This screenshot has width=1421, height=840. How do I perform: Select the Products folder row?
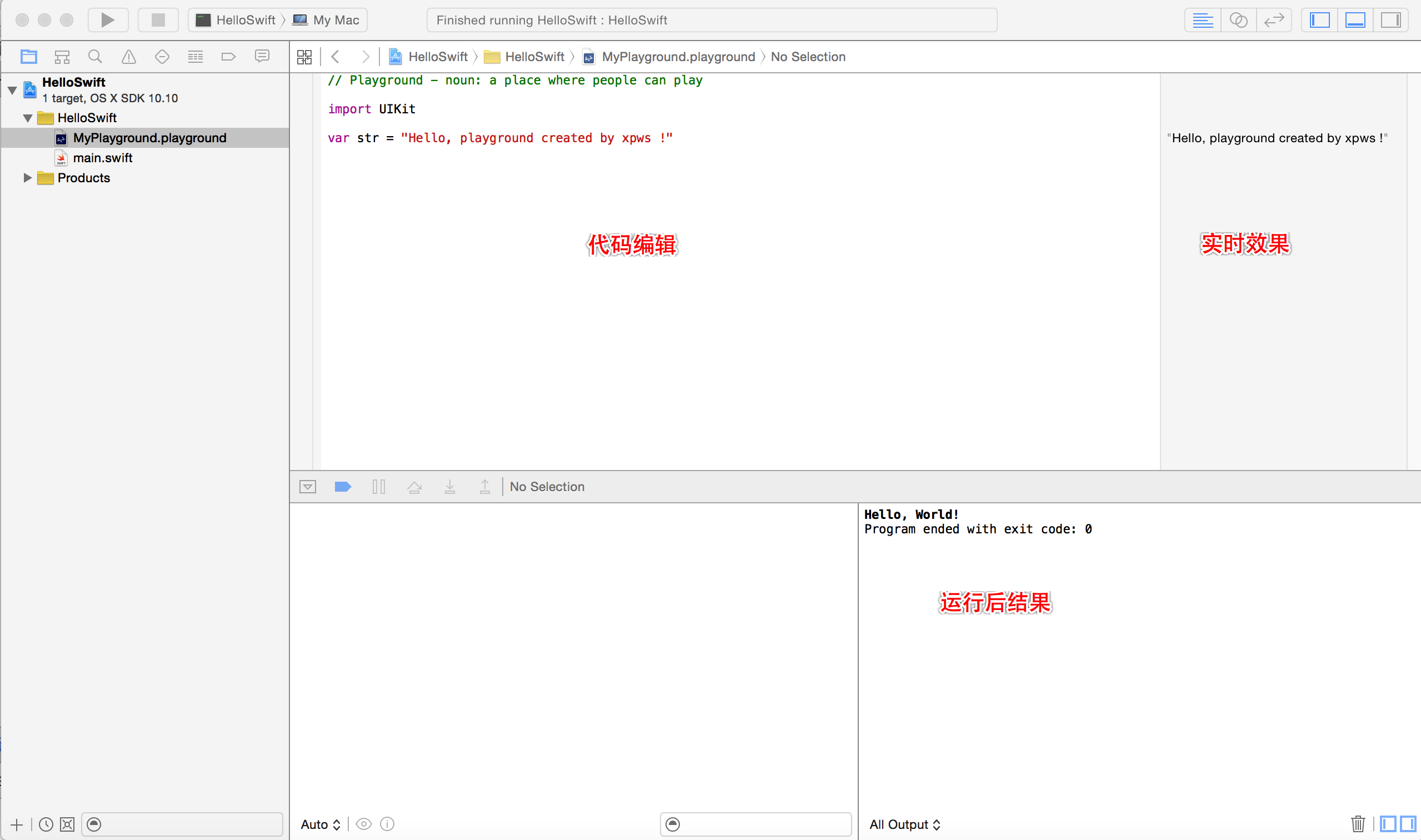[145, 178]
